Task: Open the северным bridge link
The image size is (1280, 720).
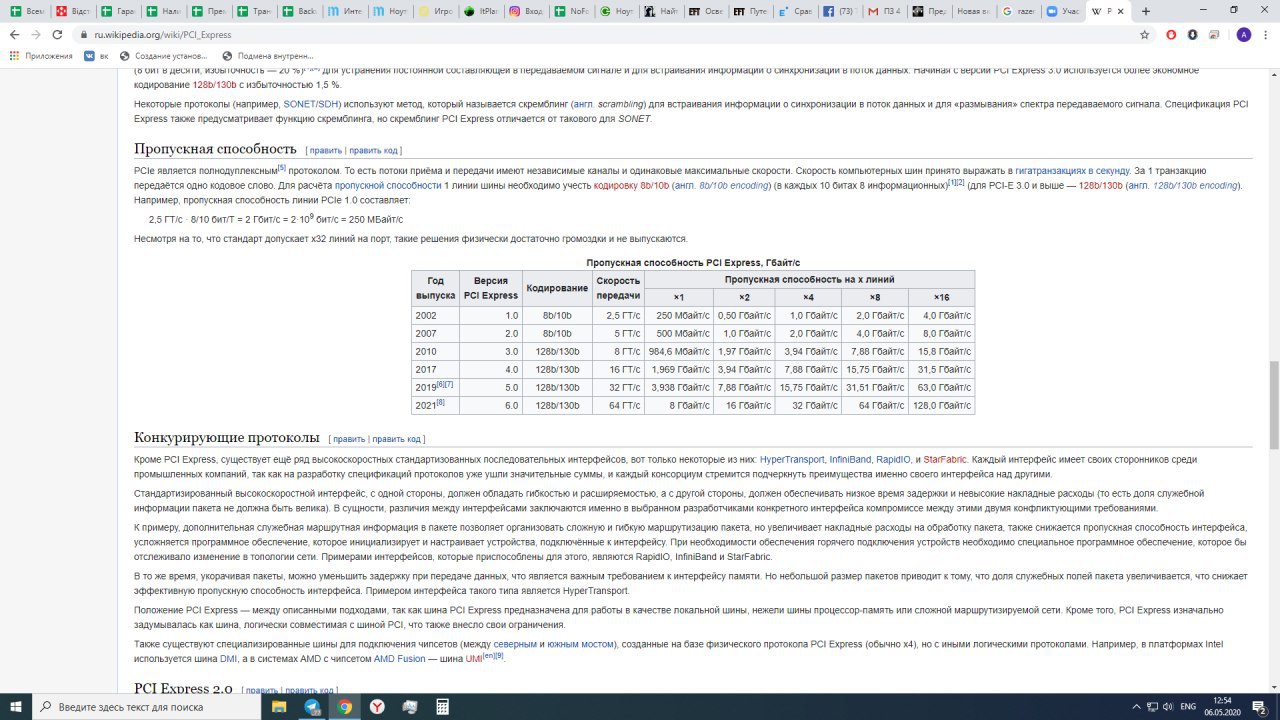Action: [514, 644]
